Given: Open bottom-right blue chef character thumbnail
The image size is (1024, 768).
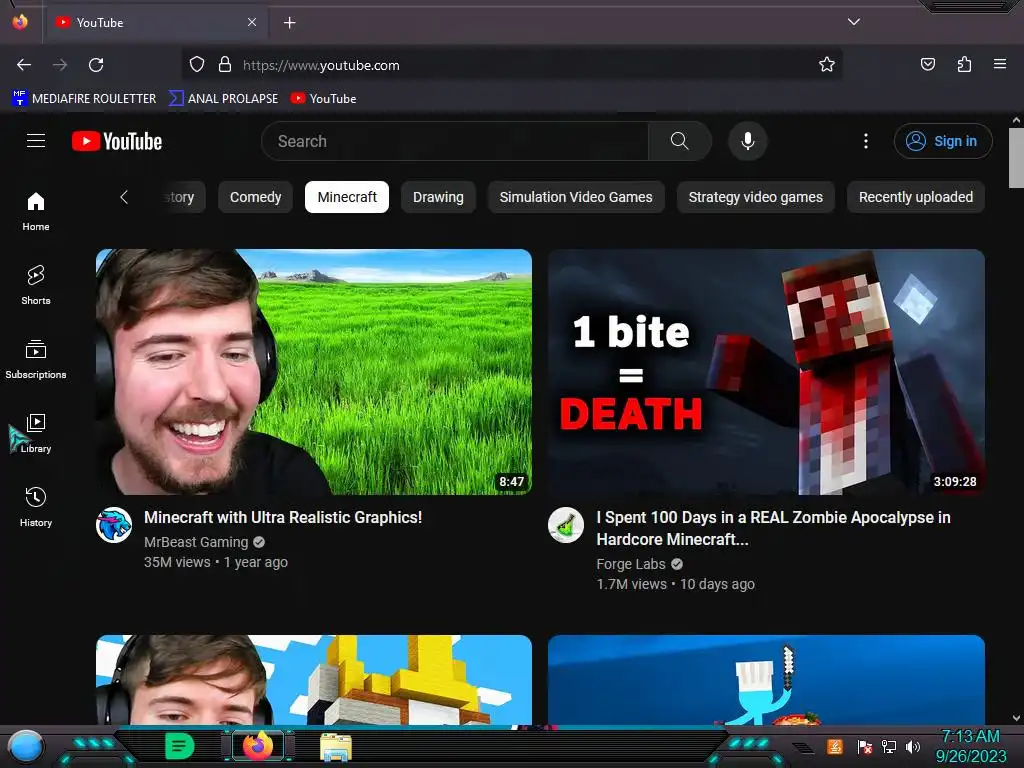Looking at the screenshot, I should click(766, 679).
